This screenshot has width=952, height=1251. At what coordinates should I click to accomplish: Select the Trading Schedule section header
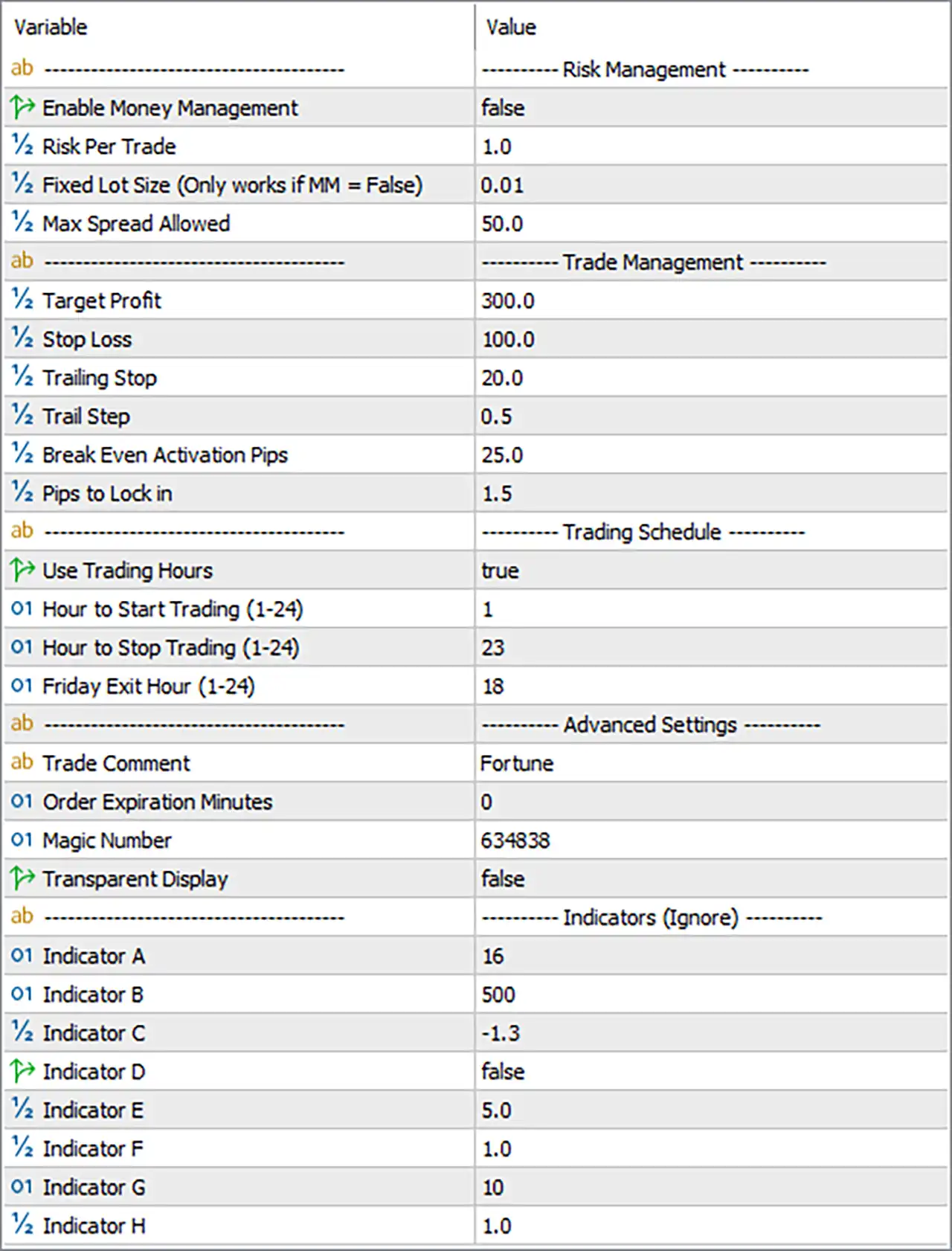click(643, 532)
